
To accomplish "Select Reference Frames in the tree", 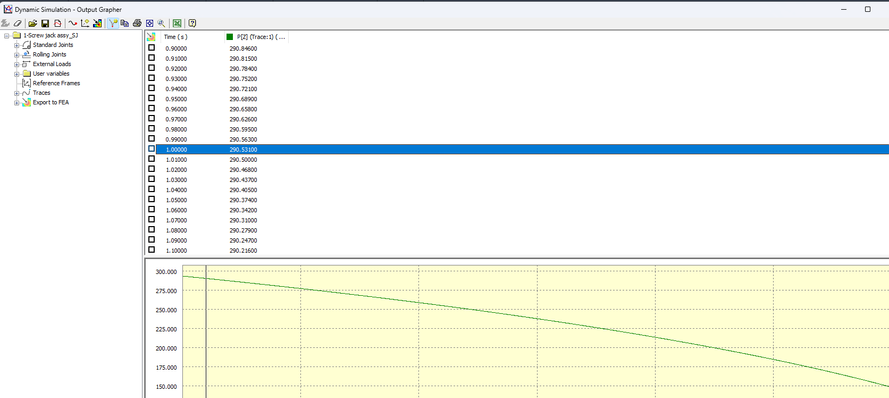I will (x=56, y=83).
